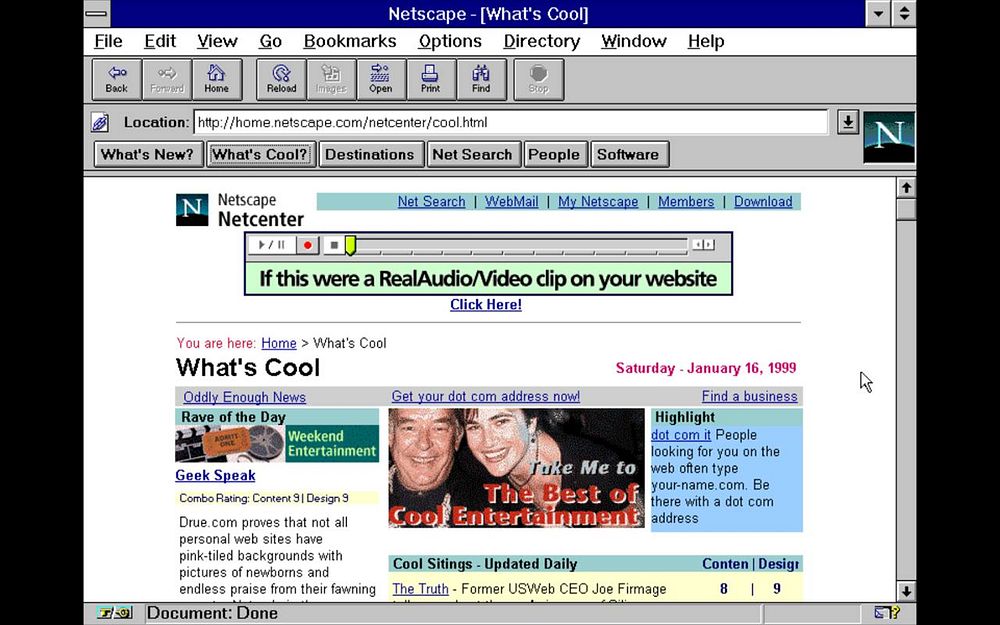The width and height of the screenshot is (1000, 625).
Task: Click the vertical scrollbar thumb
Action: click(x=906, y=209)
